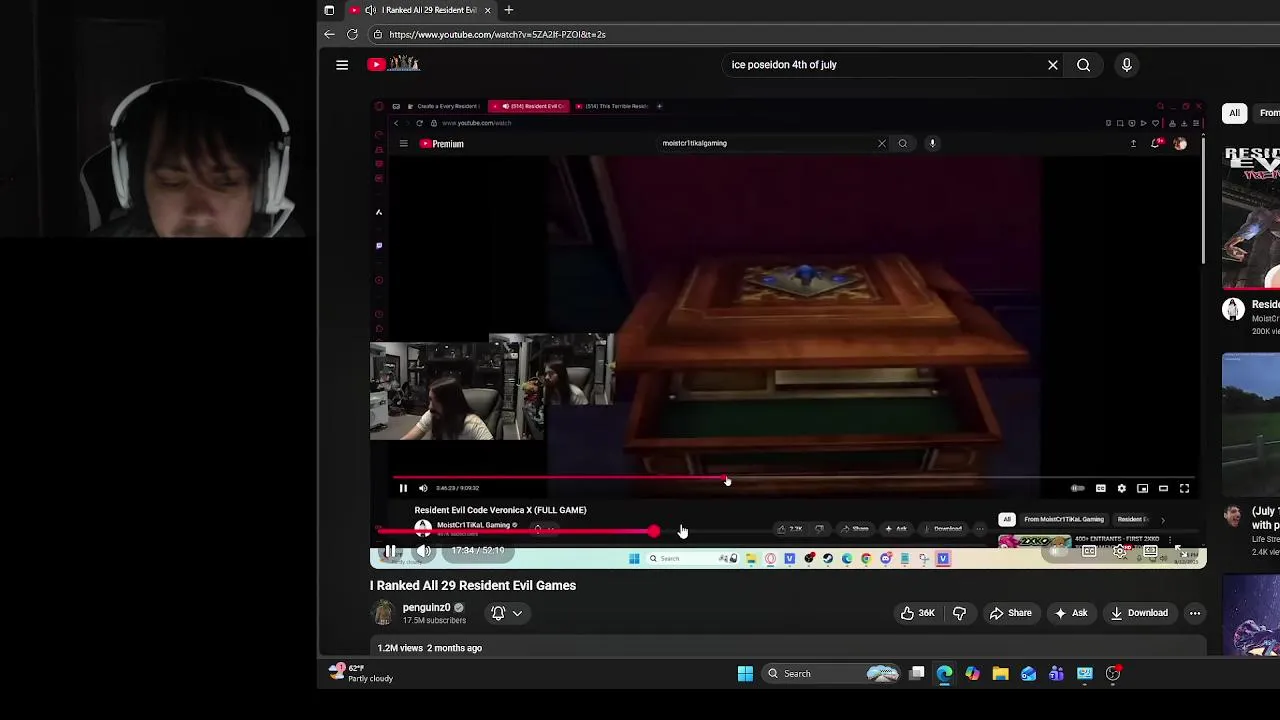Like the video with 36K thumbs up
The image size is (1280, 720).
[x=917, y=613]
